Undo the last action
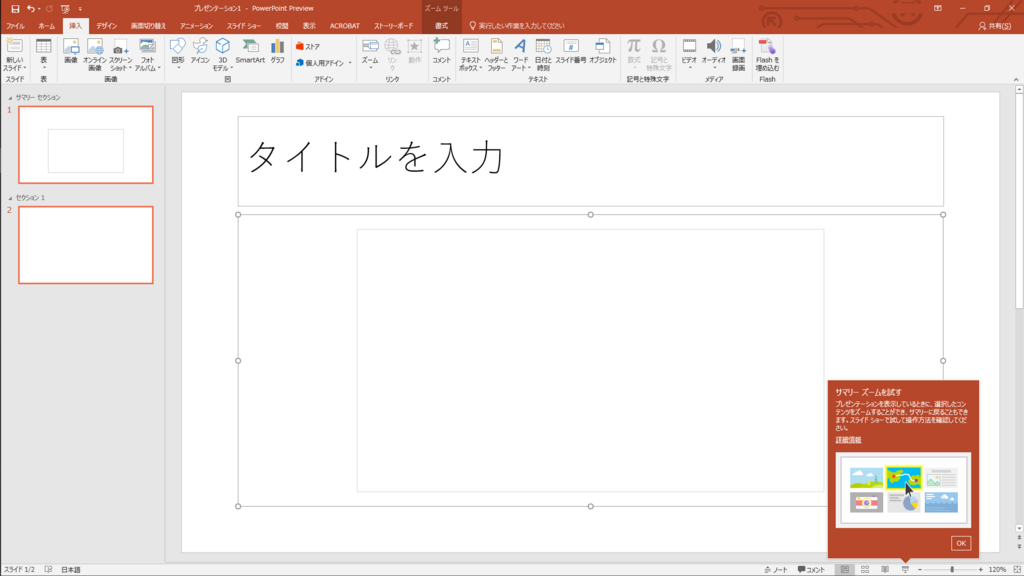The width and height of the screenshot is (1024, 576). coord(30,8)
